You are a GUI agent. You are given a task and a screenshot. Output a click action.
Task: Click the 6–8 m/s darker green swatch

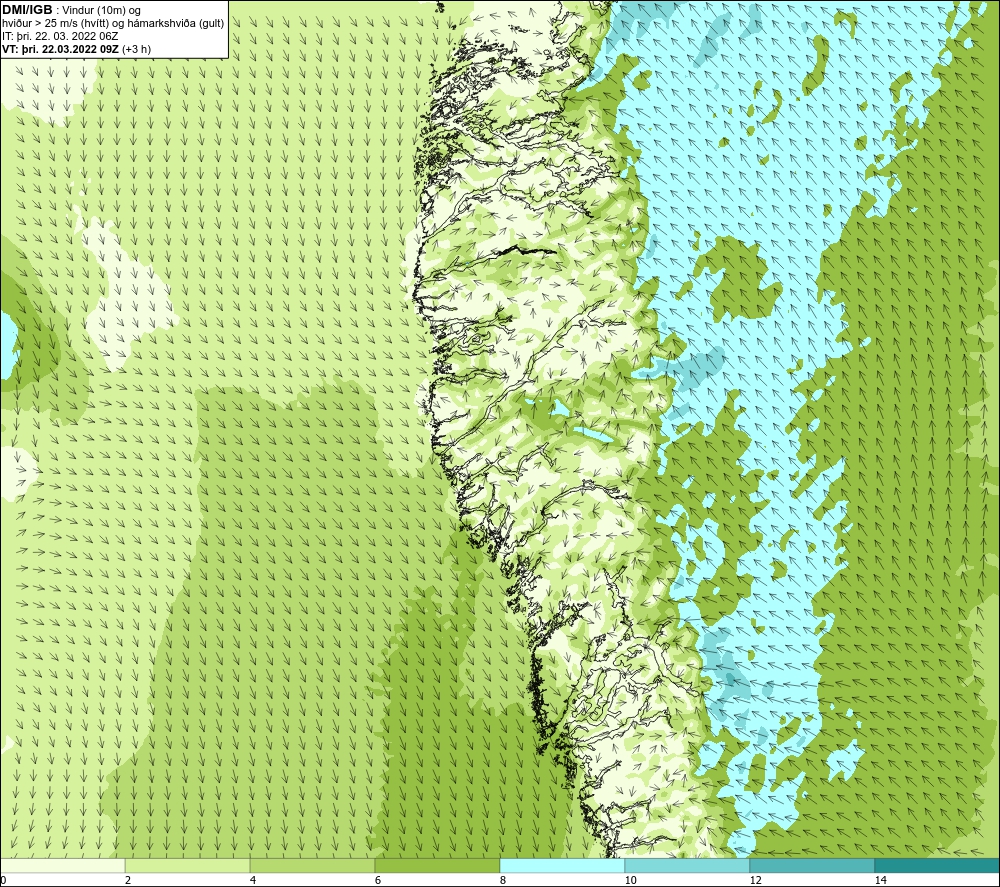click(x=437, y=865)
